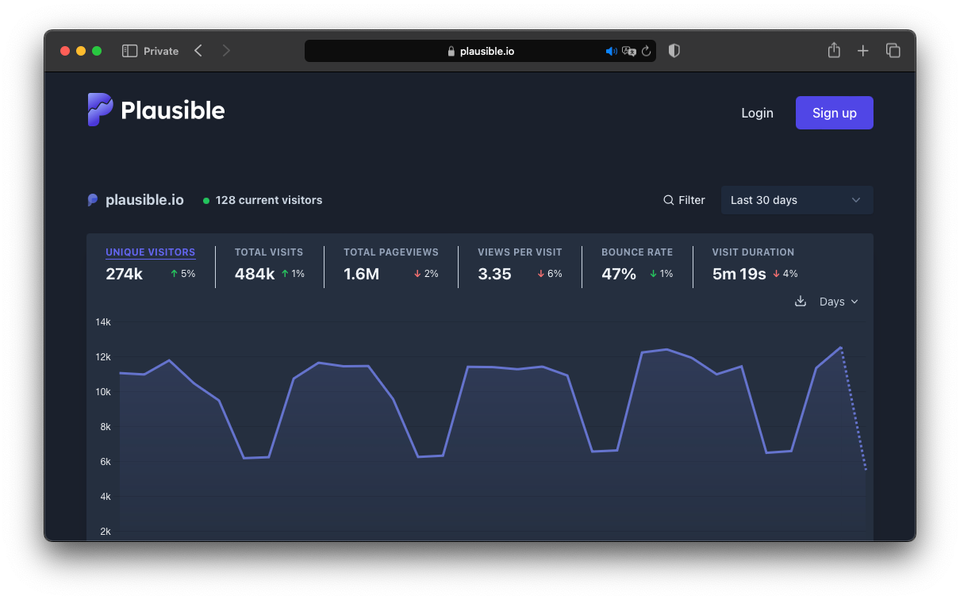Click the lock icon in address bar
The width and height of the screenshot is (960, 600).
(451, 51)
